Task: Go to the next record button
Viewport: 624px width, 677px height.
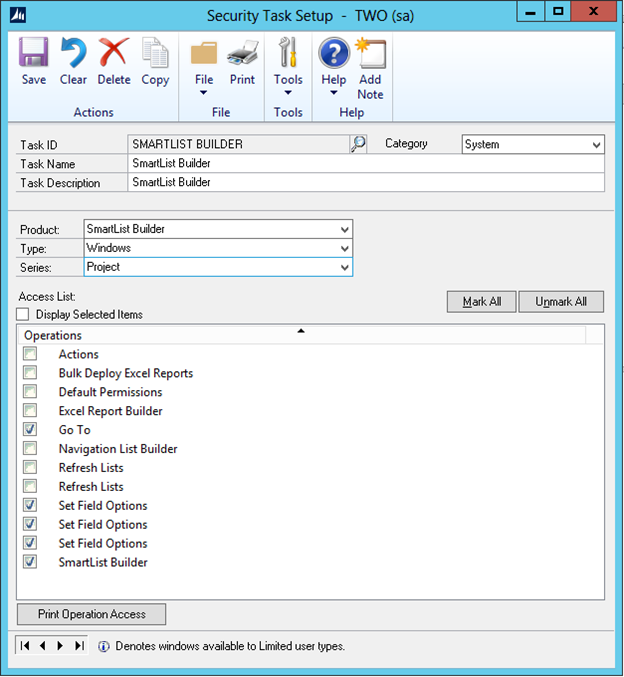Action: [x=60, y=645]
